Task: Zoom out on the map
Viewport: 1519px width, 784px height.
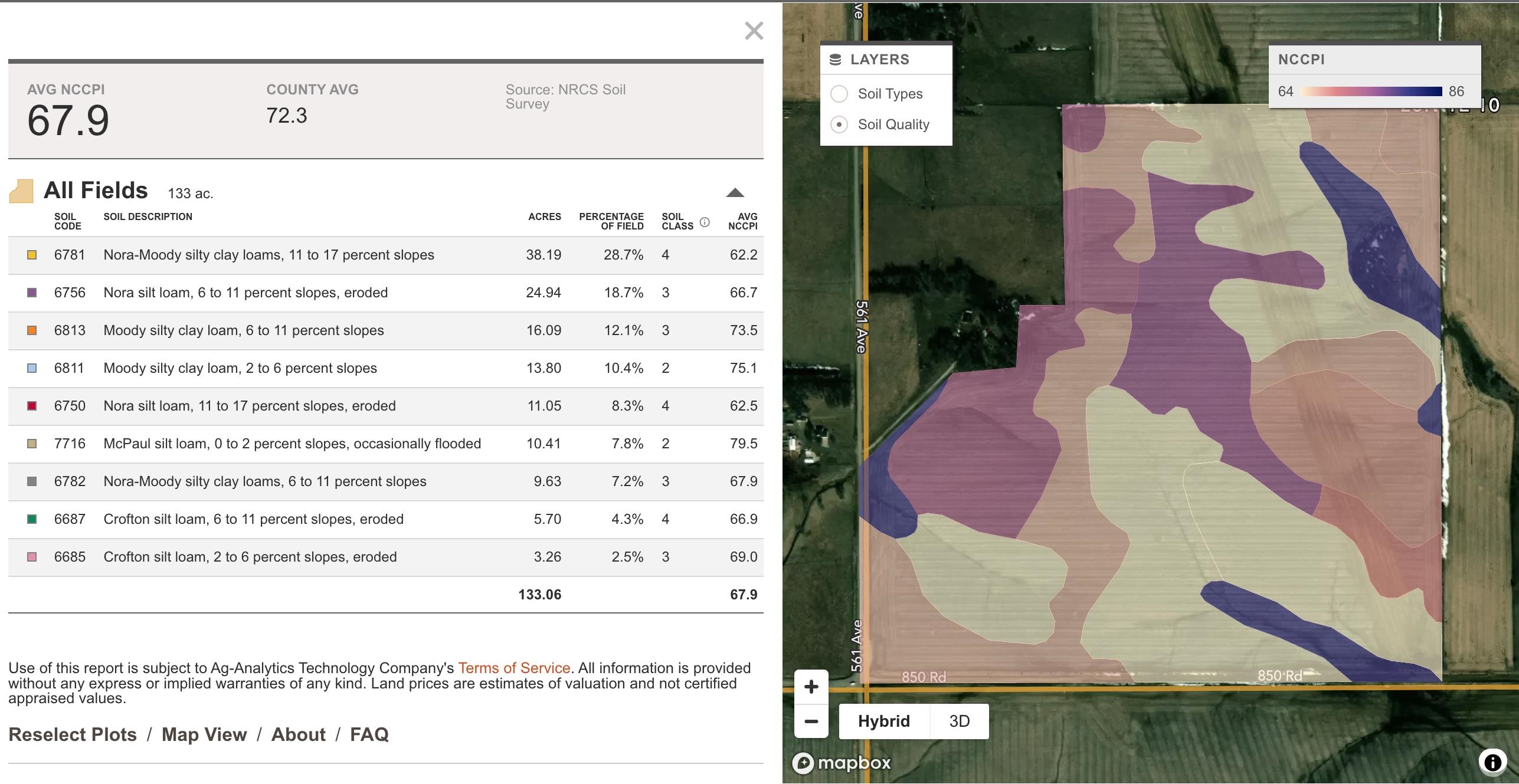Action: 811,721
